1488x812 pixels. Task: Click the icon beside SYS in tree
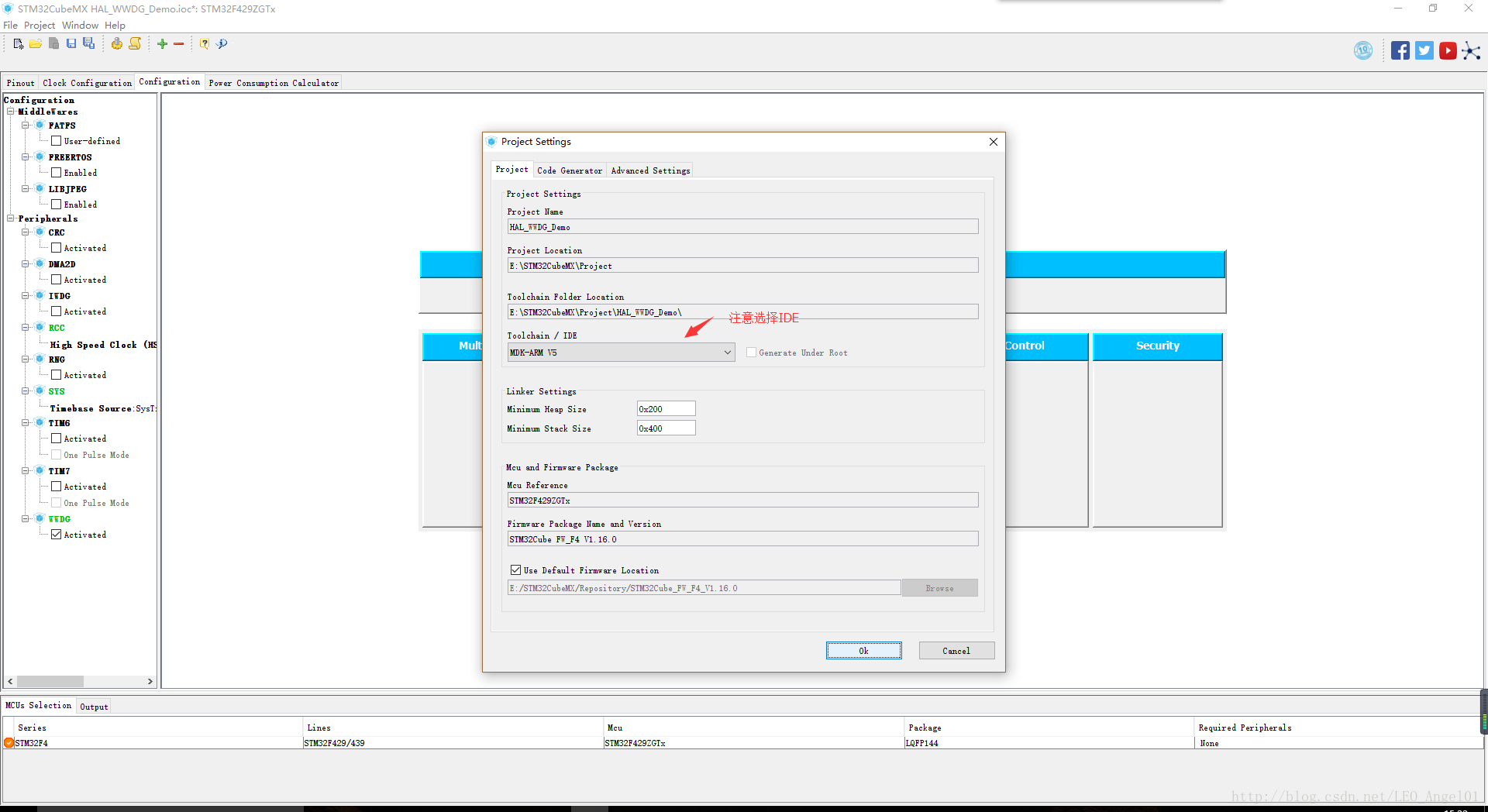pos(40,391)
